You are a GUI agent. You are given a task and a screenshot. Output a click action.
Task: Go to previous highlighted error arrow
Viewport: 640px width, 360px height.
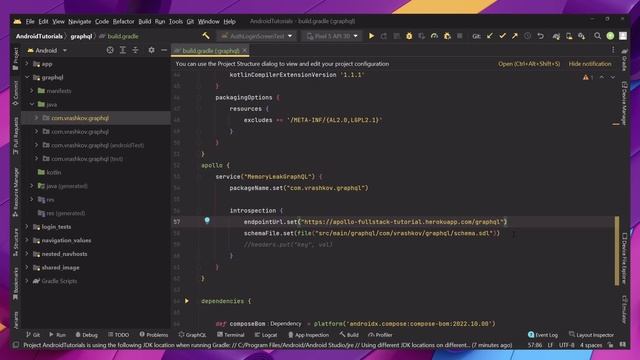click(602, 77)
